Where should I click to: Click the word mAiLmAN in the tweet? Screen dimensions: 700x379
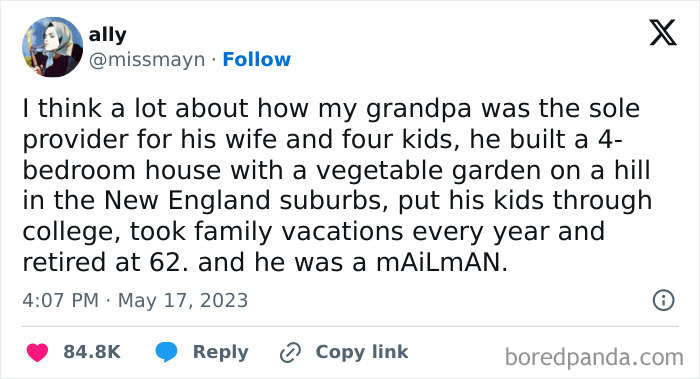click(x=442, y=262)
